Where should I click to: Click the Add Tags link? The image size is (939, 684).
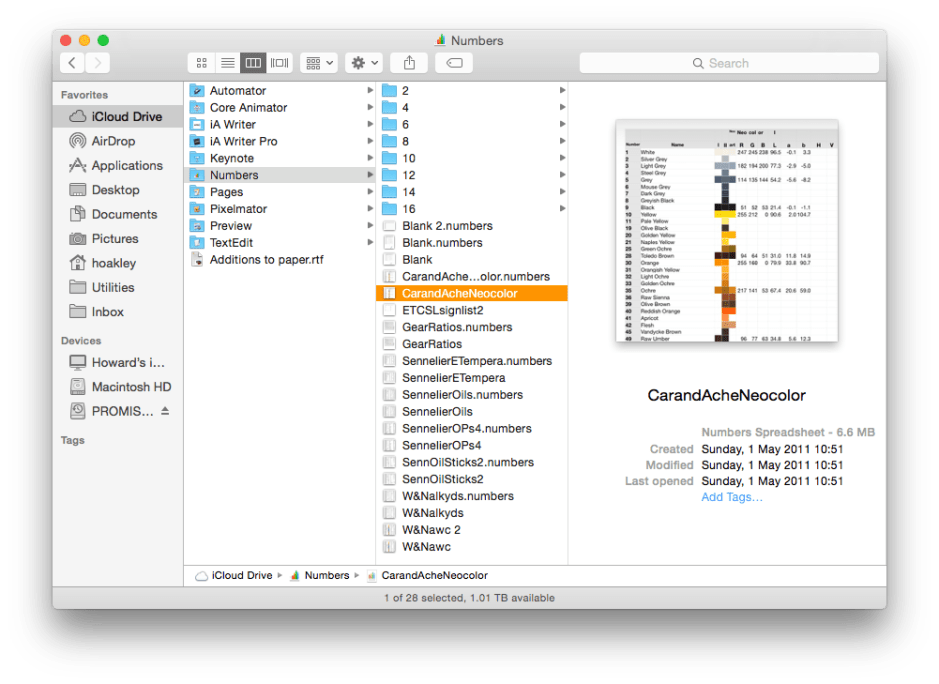click(x=732, y=497)
